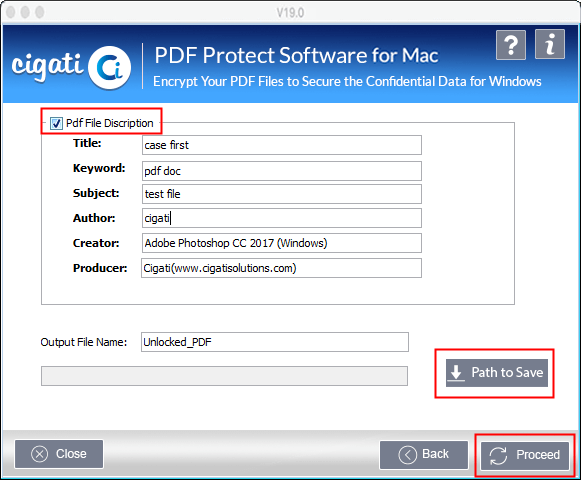Click the 'Keyword:' label
The image size is (581, 480).
[x=99, y=168]
